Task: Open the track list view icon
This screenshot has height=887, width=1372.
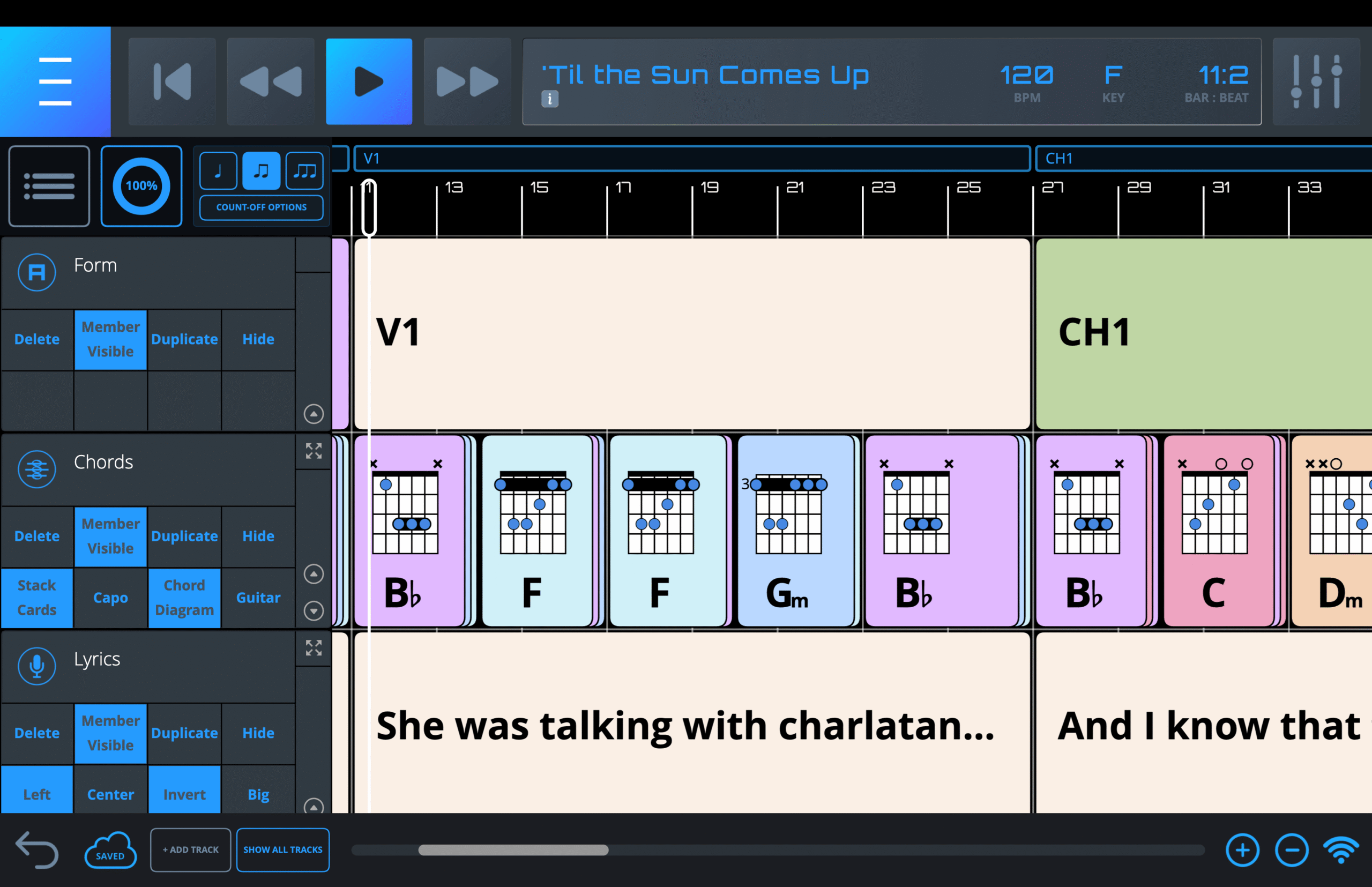Action: coord(49,186)
